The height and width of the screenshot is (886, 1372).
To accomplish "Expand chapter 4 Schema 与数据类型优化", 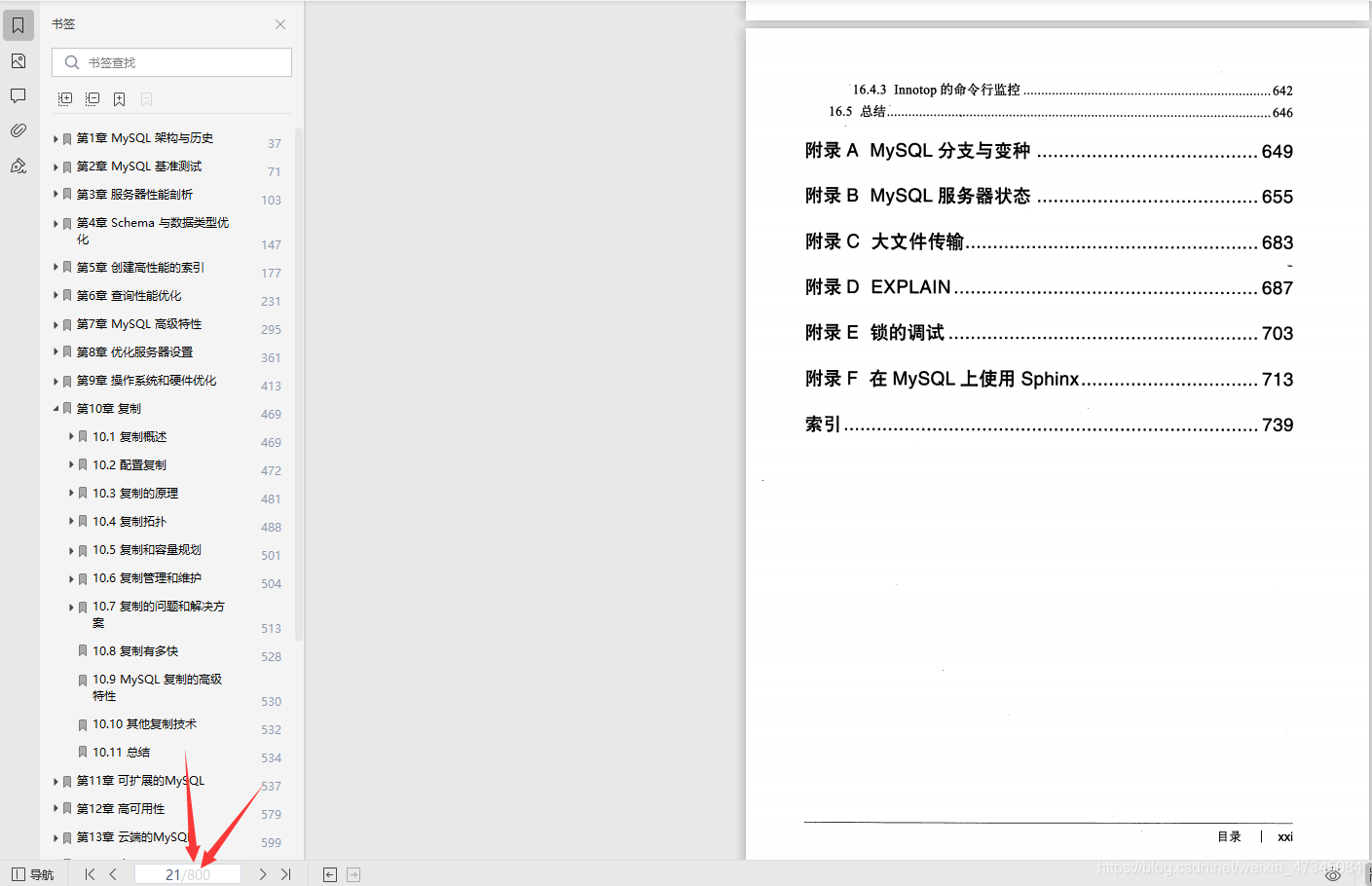I will [x=56, y=224].
